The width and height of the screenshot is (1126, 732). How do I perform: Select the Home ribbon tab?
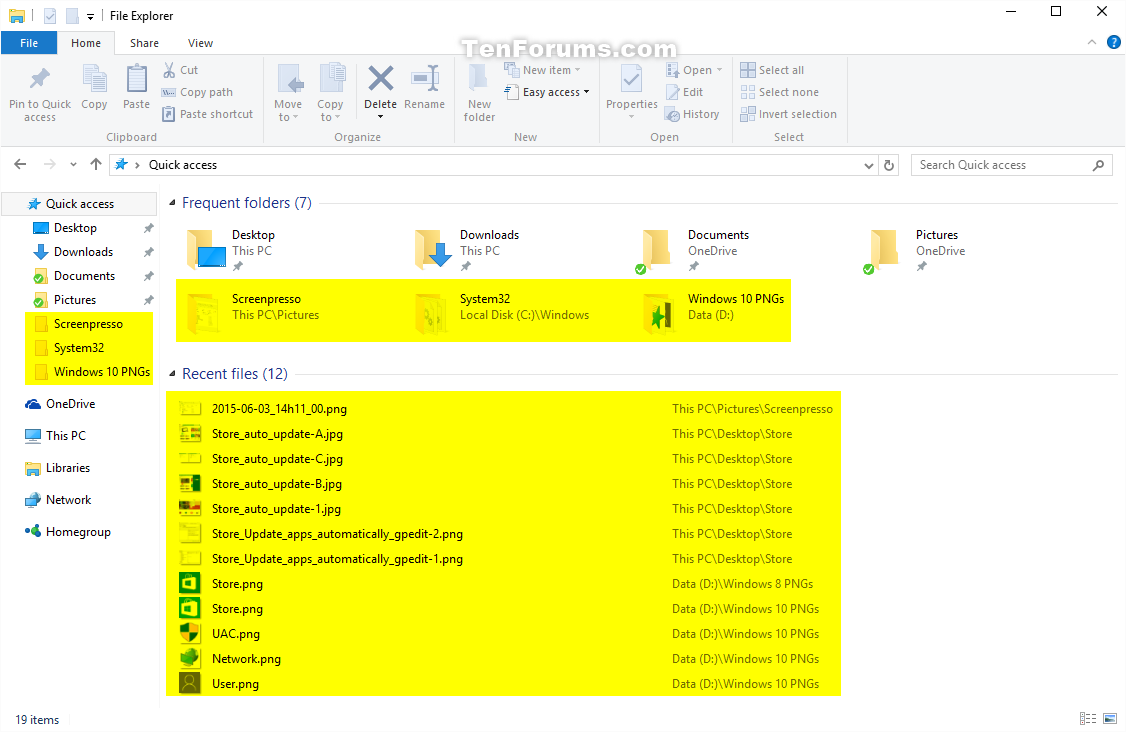click(86, 43)
